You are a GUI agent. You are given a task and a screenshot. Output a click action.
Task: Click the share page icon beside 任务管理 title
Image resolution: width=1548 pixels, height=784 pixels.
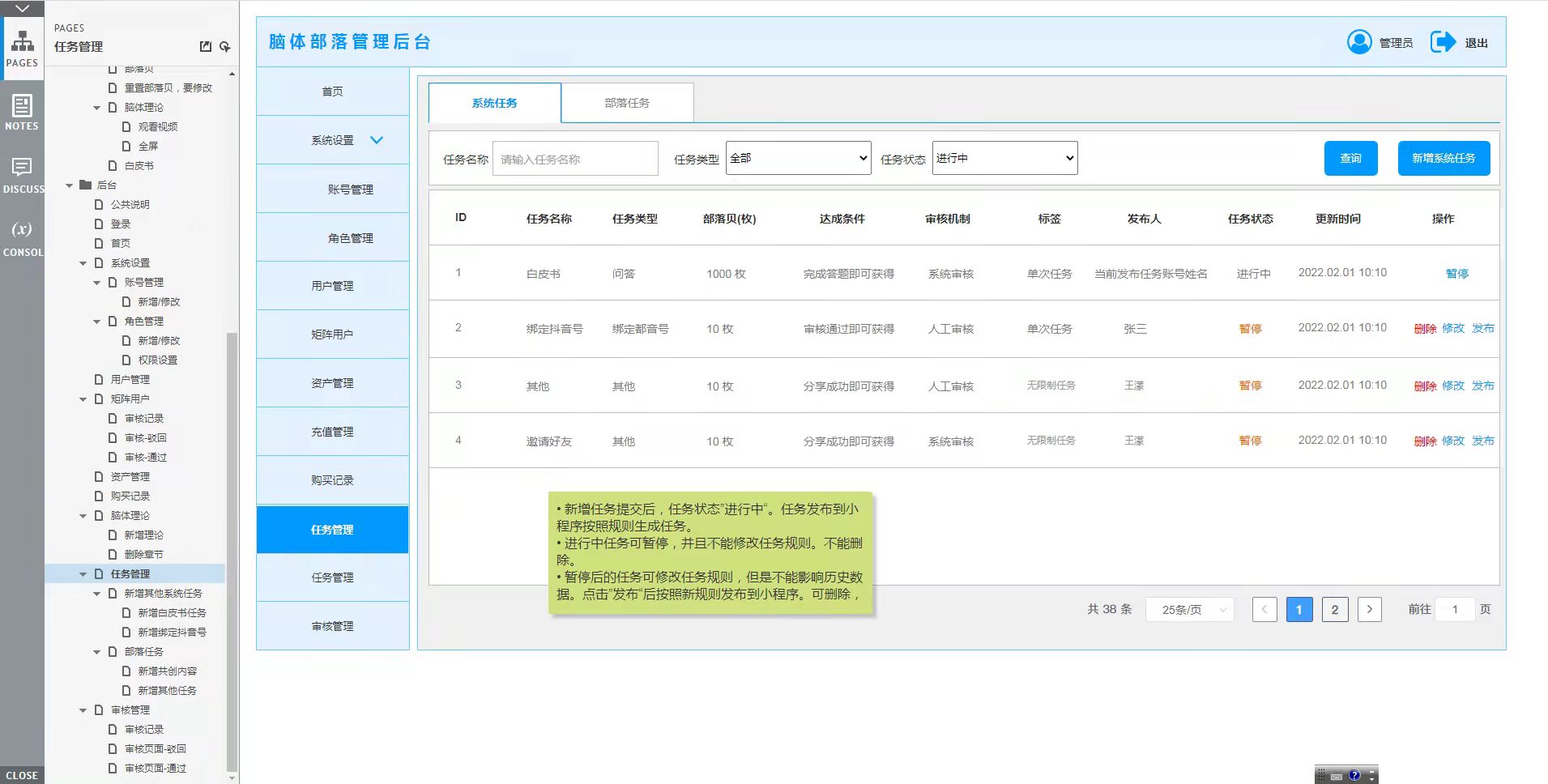click(x=206, y=47)
